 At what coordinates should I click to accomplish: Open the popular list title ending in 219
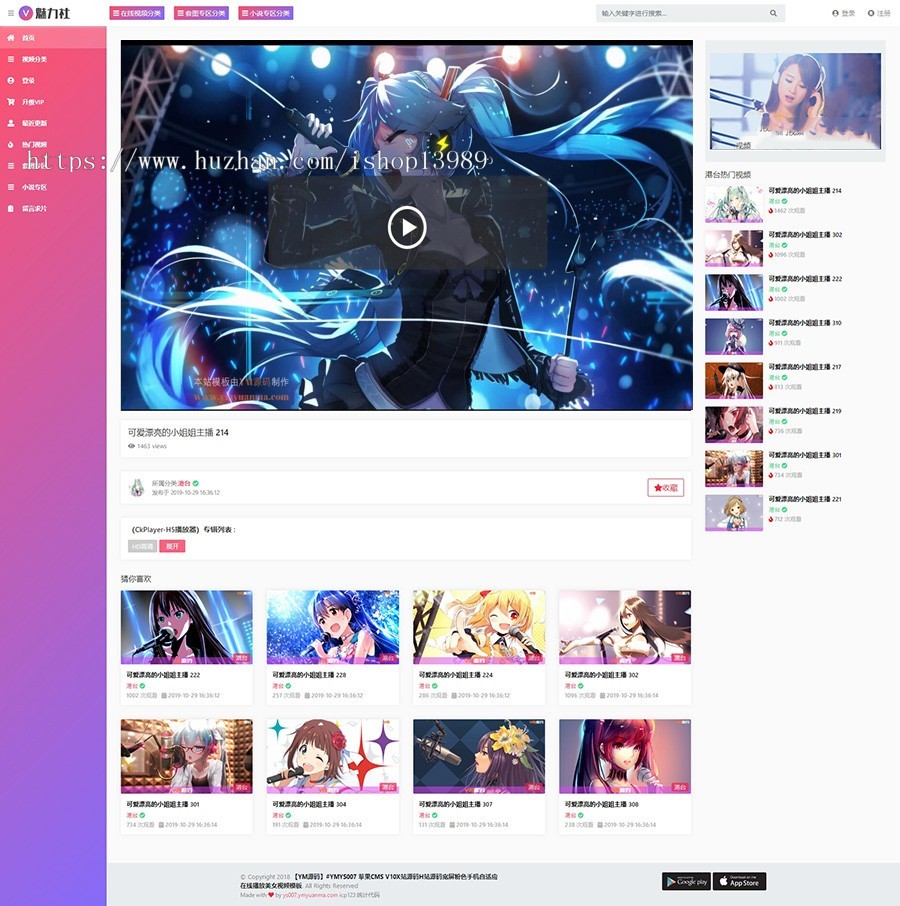tap(805, 411)
